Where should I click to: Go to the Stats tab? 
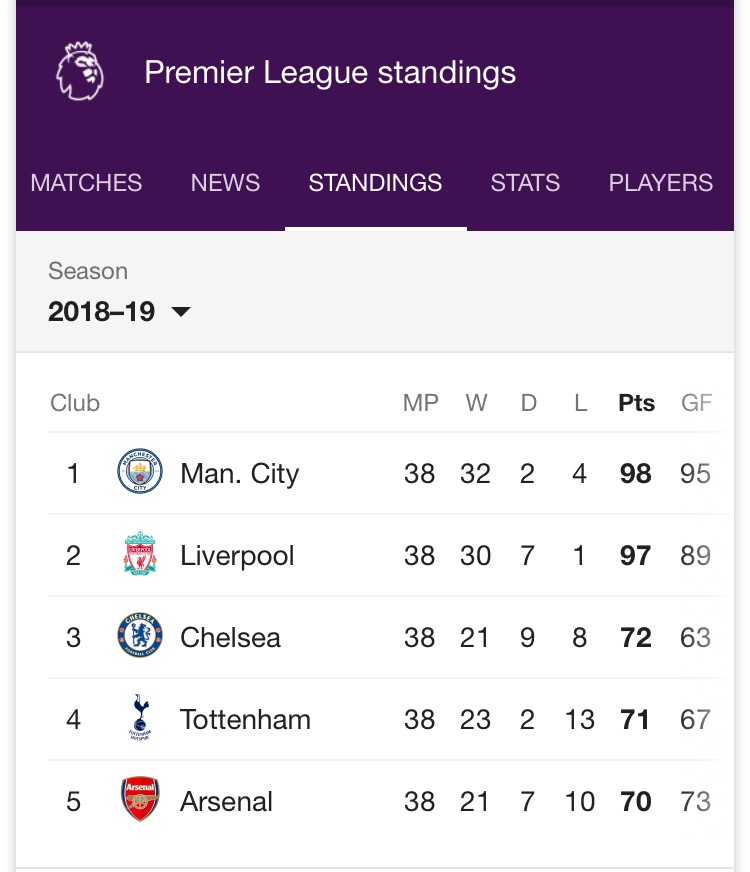[525, 183]
